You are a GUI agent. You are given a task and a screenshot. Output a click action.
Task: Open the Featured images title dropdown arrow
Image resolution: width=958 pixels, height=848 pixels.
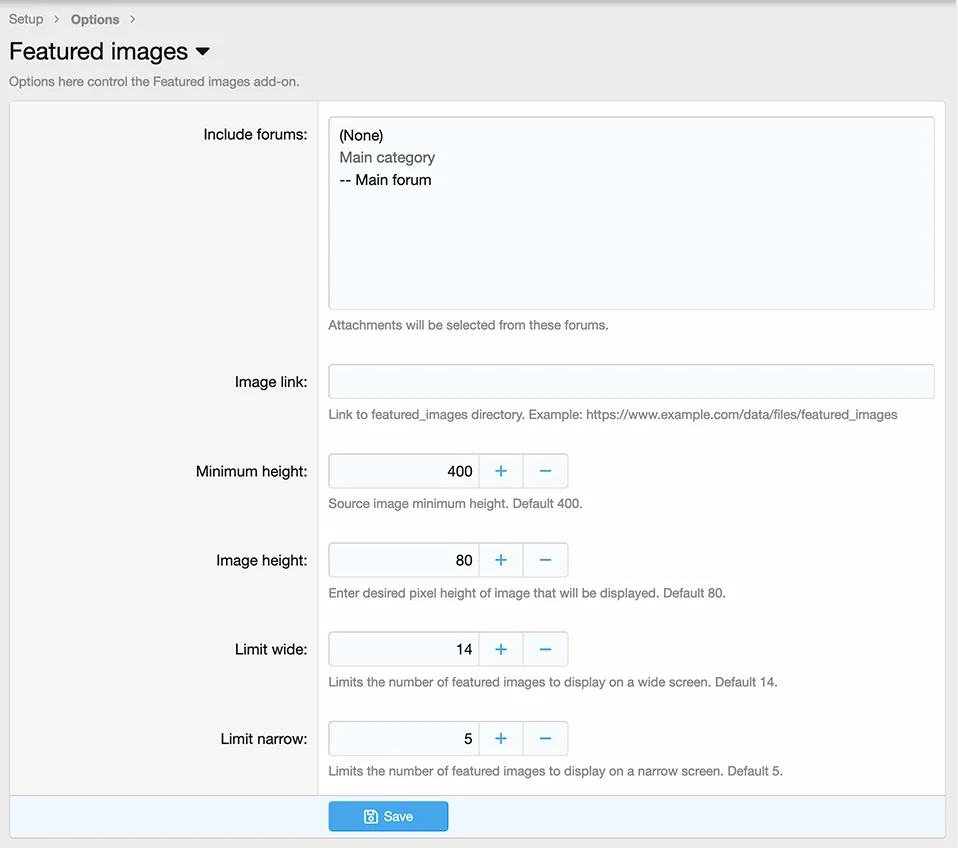(x=203, y=52)
